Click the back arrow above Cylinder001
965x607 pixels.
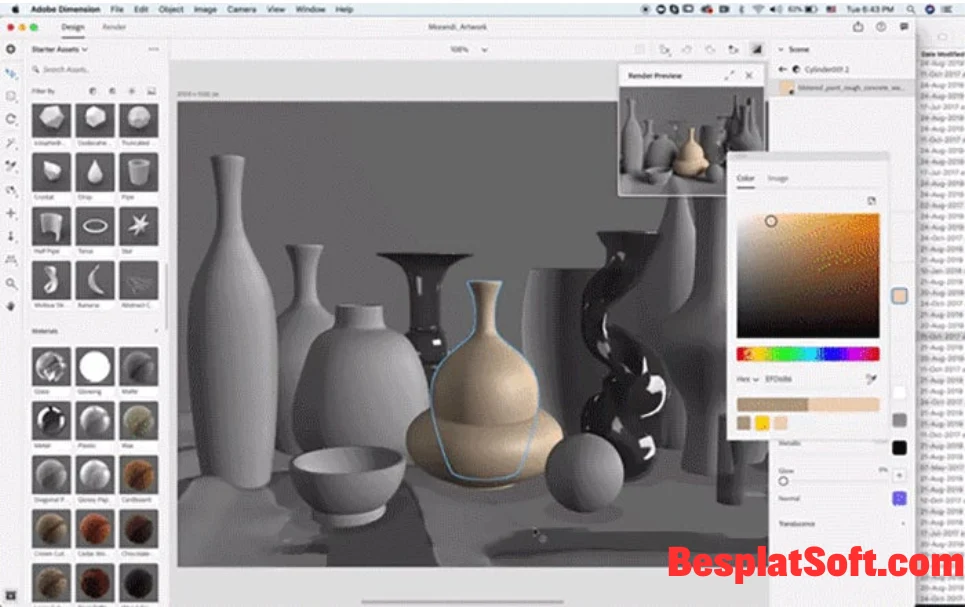782,69
